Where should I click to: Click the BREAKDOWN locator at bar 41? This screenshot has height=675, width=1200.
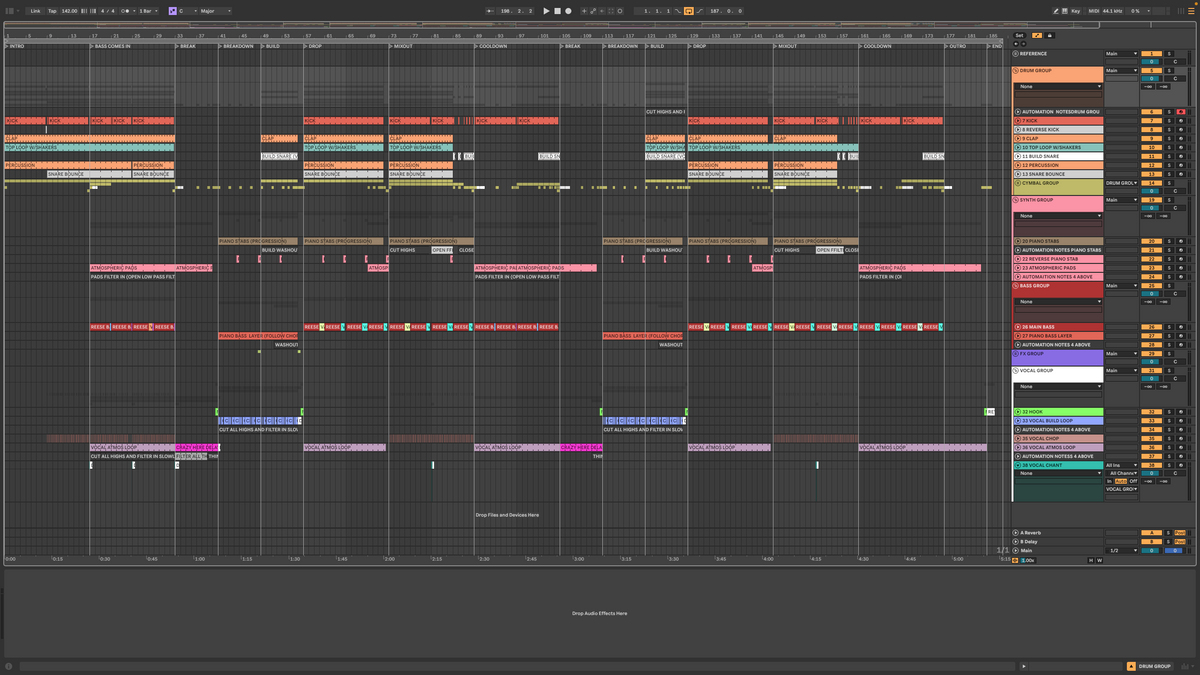[x=237, y=46]
